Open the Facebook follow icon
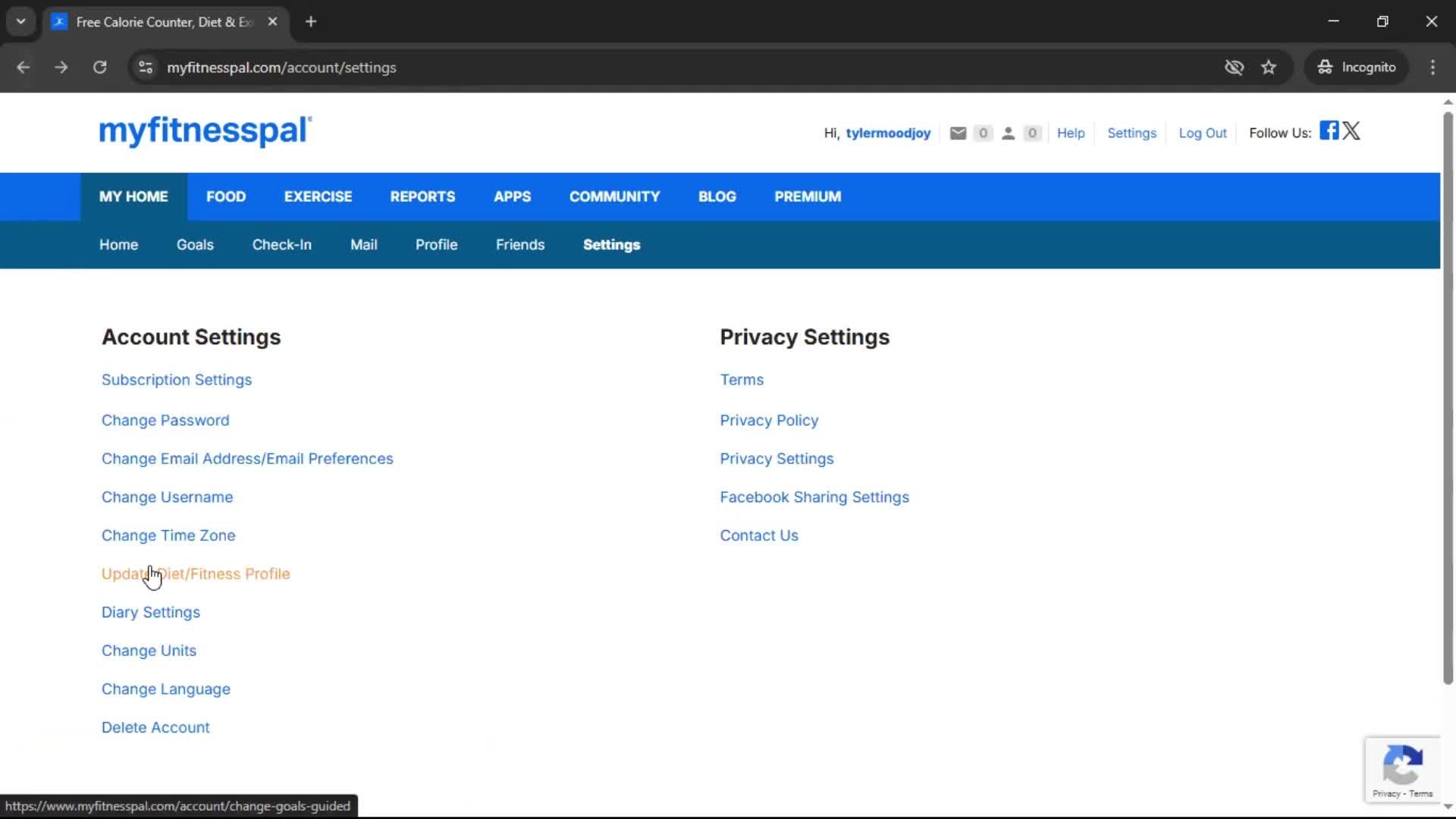 click(x=1329, y=130)
